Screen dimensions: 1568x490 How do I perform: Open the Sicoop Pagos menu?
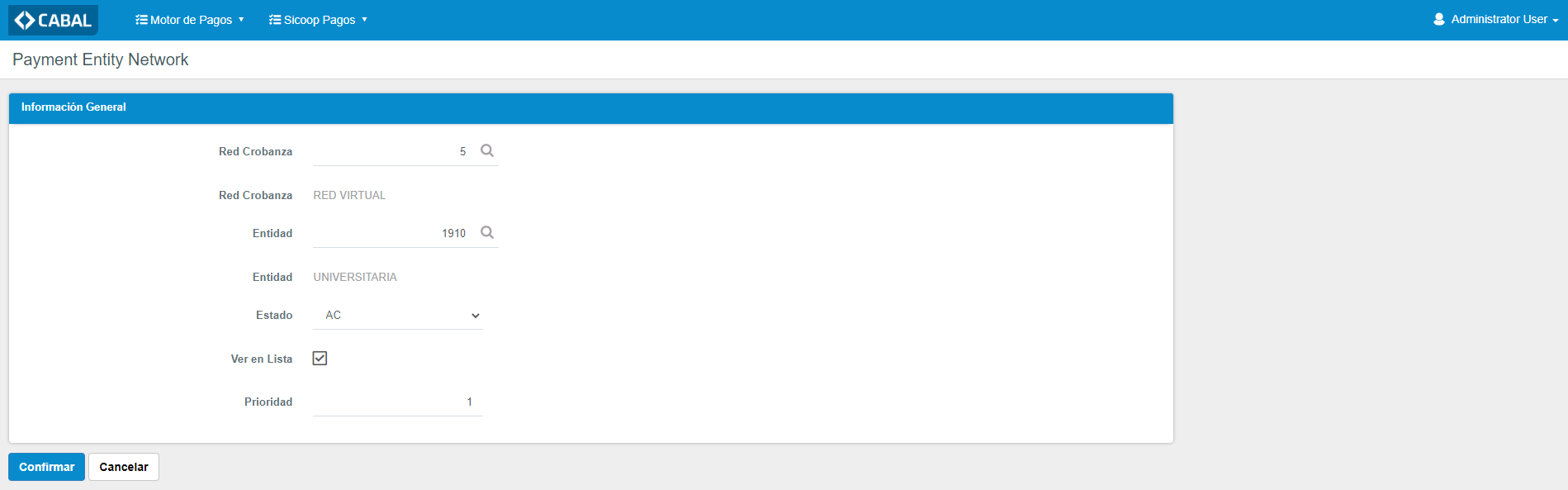(319, 20)
